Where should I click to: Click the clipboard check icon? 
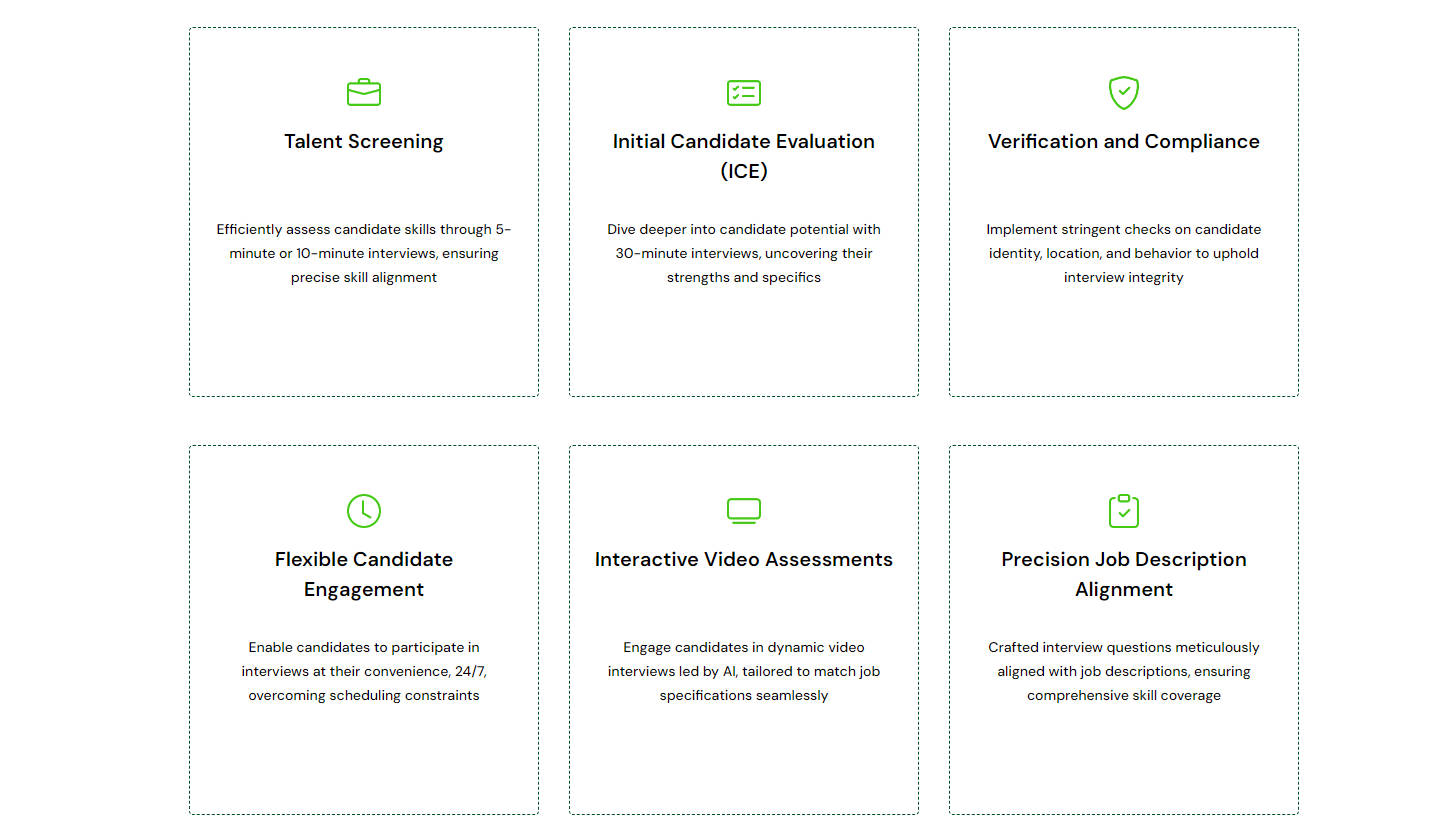(1124, 511)
